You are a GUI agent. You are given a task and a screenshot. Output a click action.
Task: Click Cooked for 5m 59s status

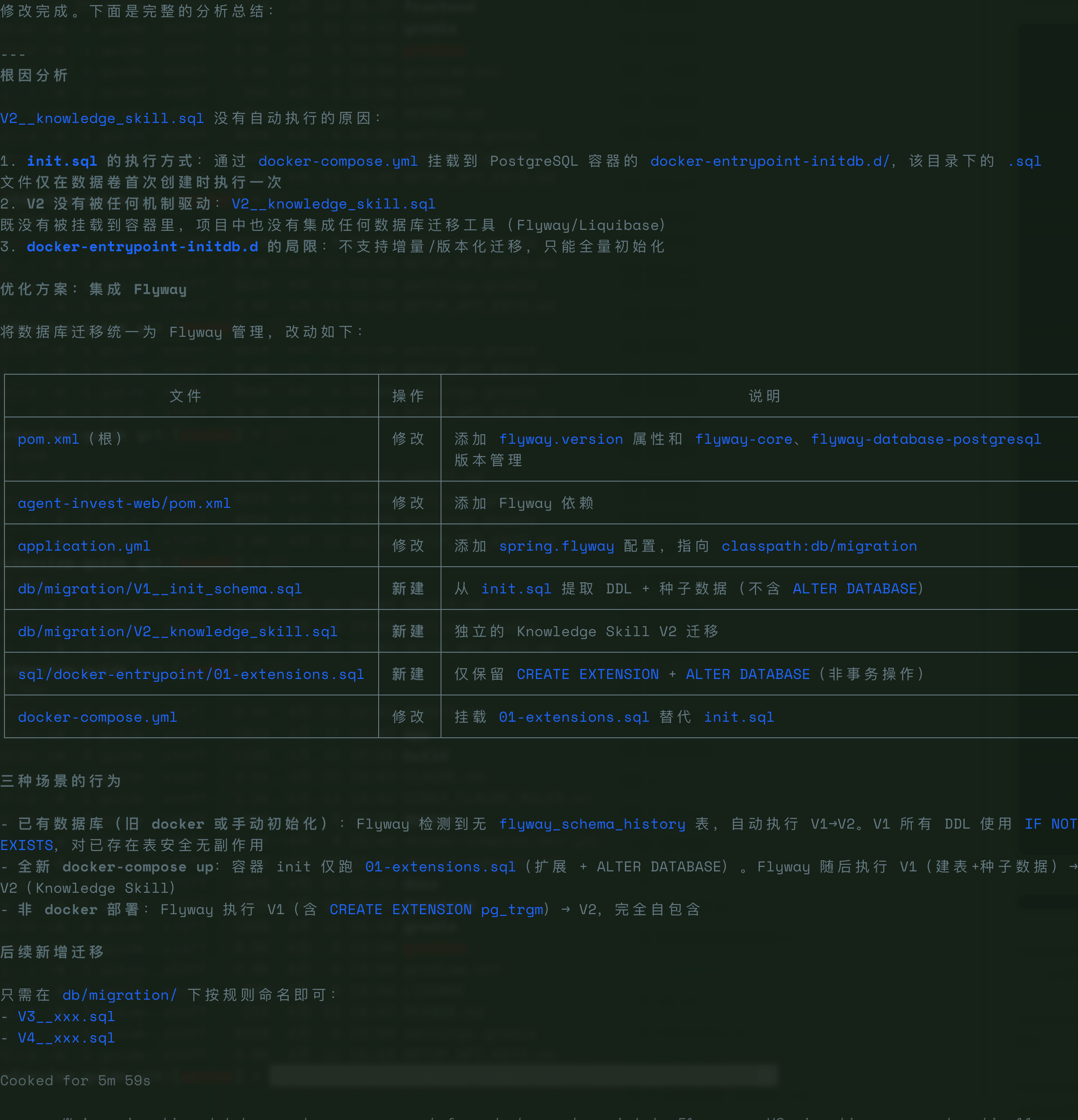point(75,1080)
